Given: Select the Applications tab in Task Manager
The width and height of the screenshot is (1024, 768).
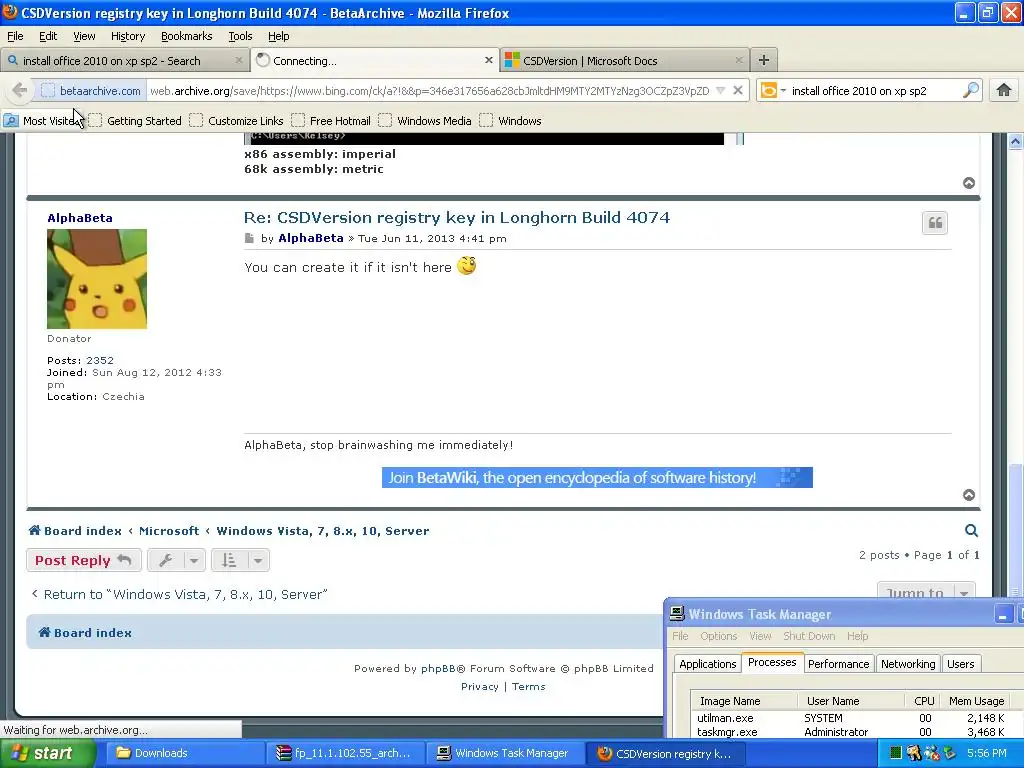Looking at the screenshot, I should pyautogui.click(x=707, y=664).
